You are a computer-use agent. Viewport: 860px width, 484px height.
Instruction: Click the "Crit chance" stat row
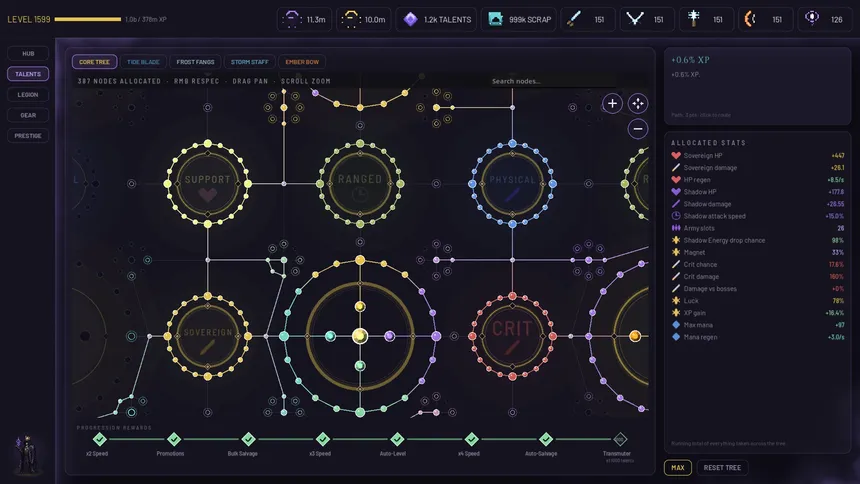[x=757, y=264]
